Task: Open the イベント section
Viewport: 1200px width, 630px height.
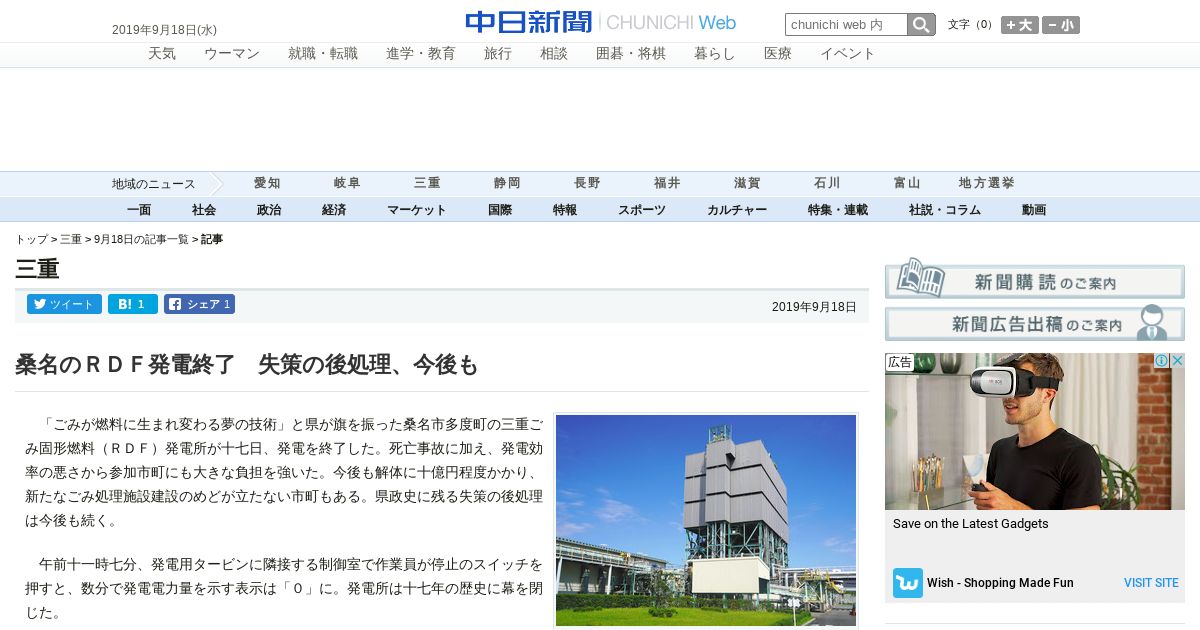Action: tap(848, 54)
